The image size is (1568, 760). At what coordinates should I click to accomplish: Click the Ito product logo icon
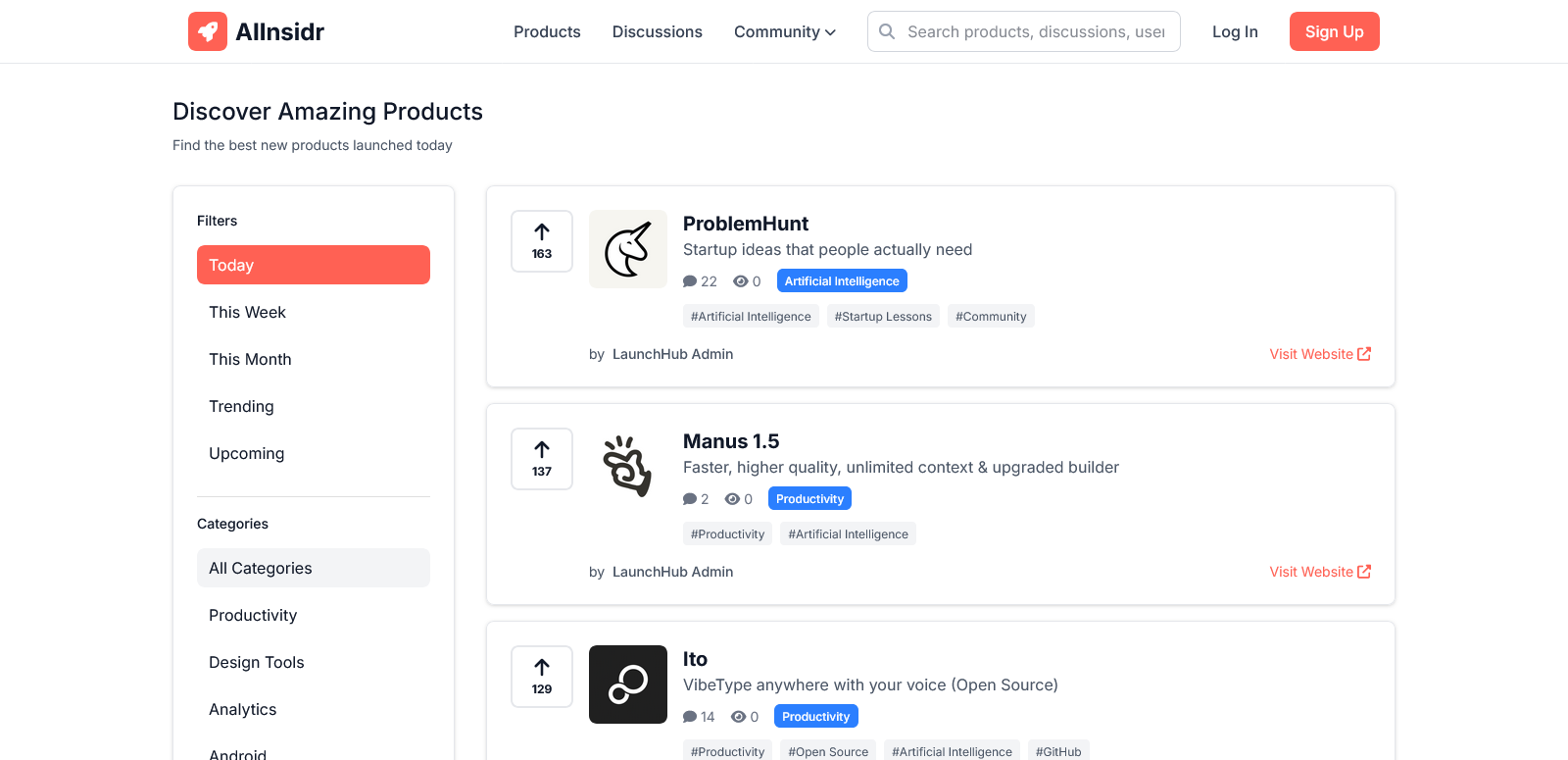click(x=628, y=684)
